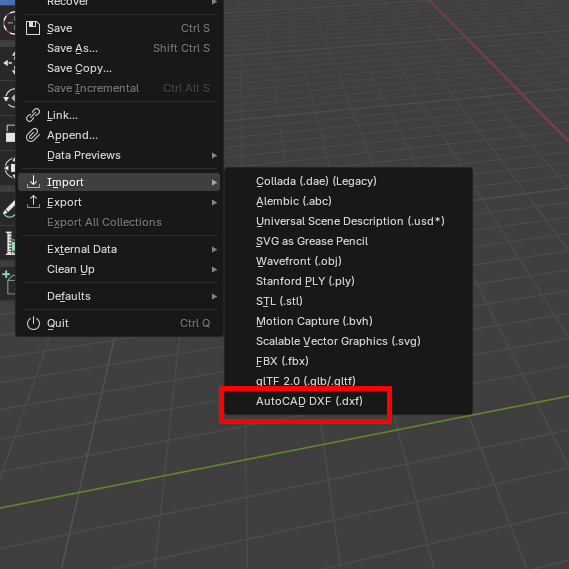Choose Save As... menu entry
569x569 pixels.
119,48
